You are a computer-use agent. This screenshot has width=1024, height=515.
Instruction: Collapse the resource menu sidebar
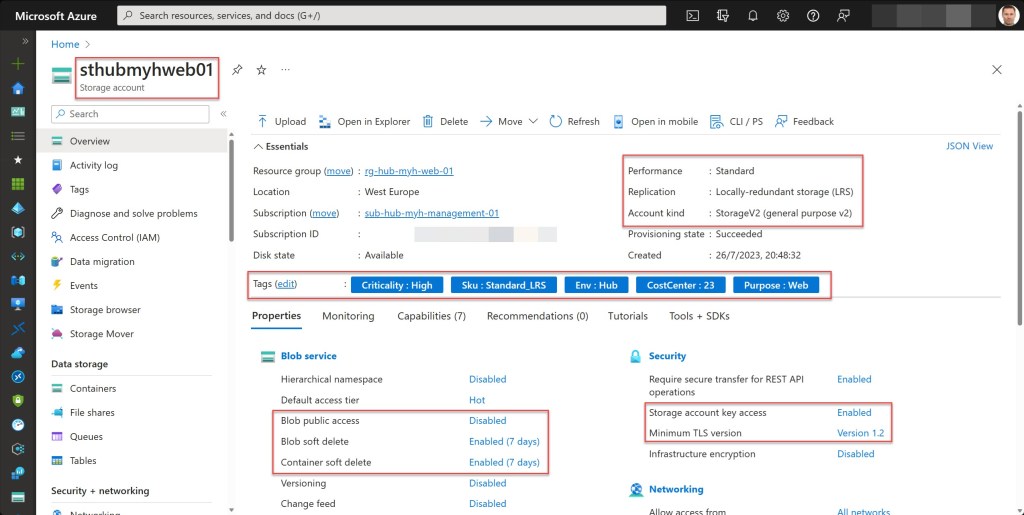(x=223, y=114)
